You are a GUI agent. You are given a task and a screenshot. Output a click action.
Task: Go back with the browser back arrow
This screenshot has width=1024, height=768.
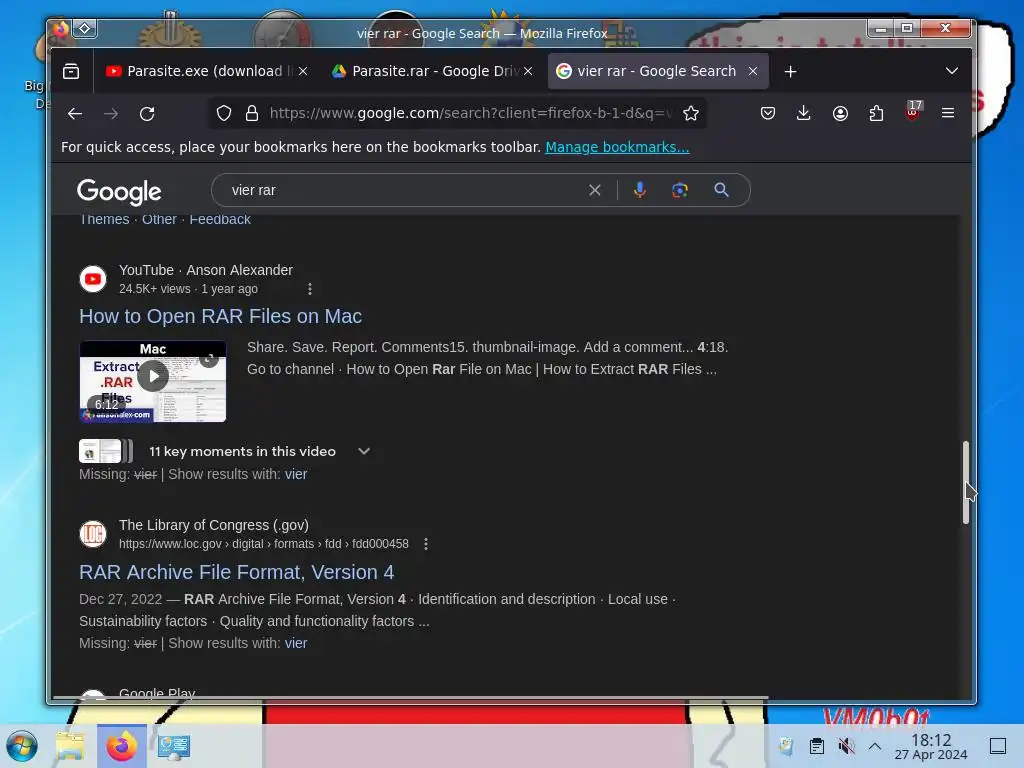[x=75, y=114]
